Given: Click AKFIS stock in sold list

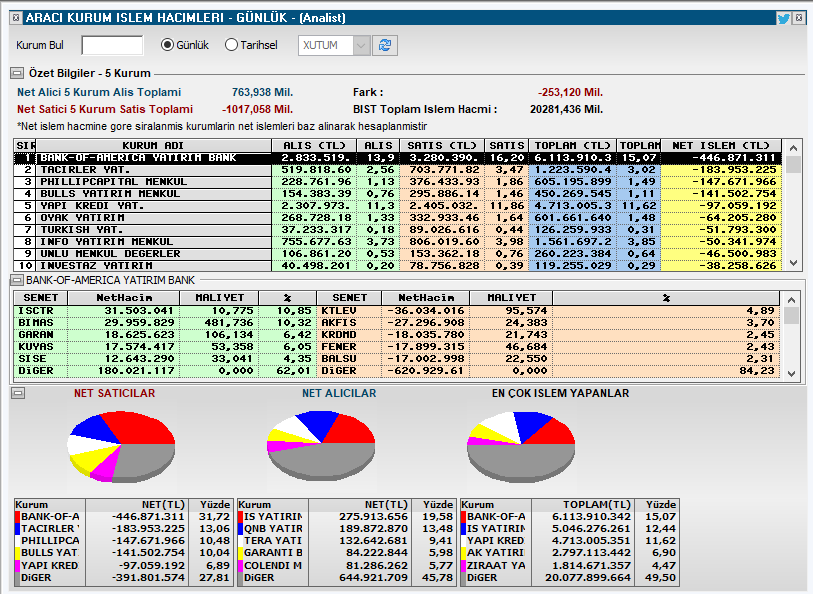Looking at the screenshot, I should tap(339, 322).
